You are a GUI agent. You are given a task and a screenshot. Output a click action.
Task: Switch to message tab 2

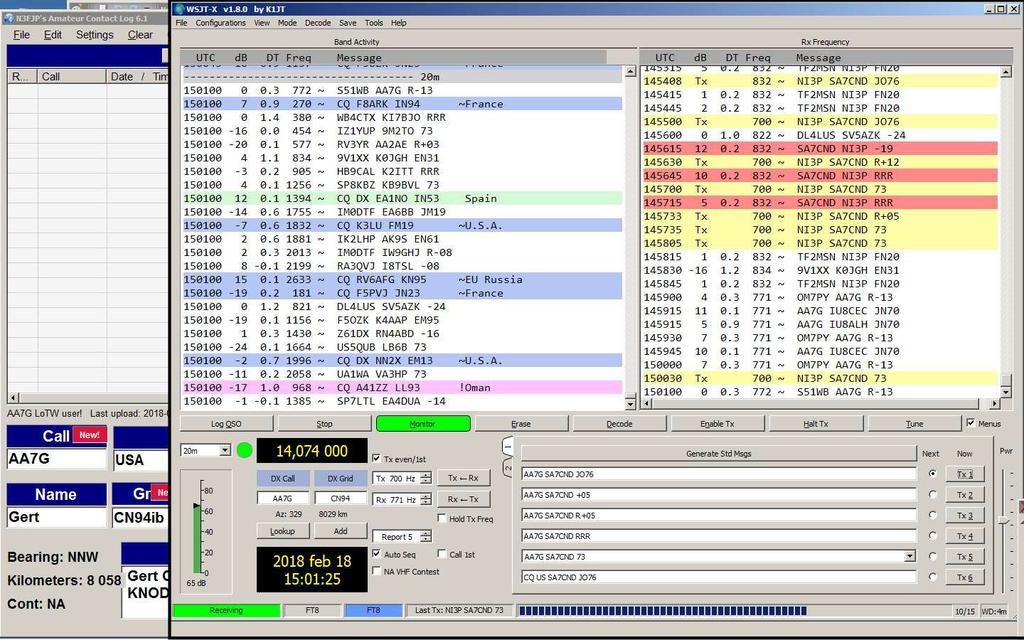coord(508,468)
